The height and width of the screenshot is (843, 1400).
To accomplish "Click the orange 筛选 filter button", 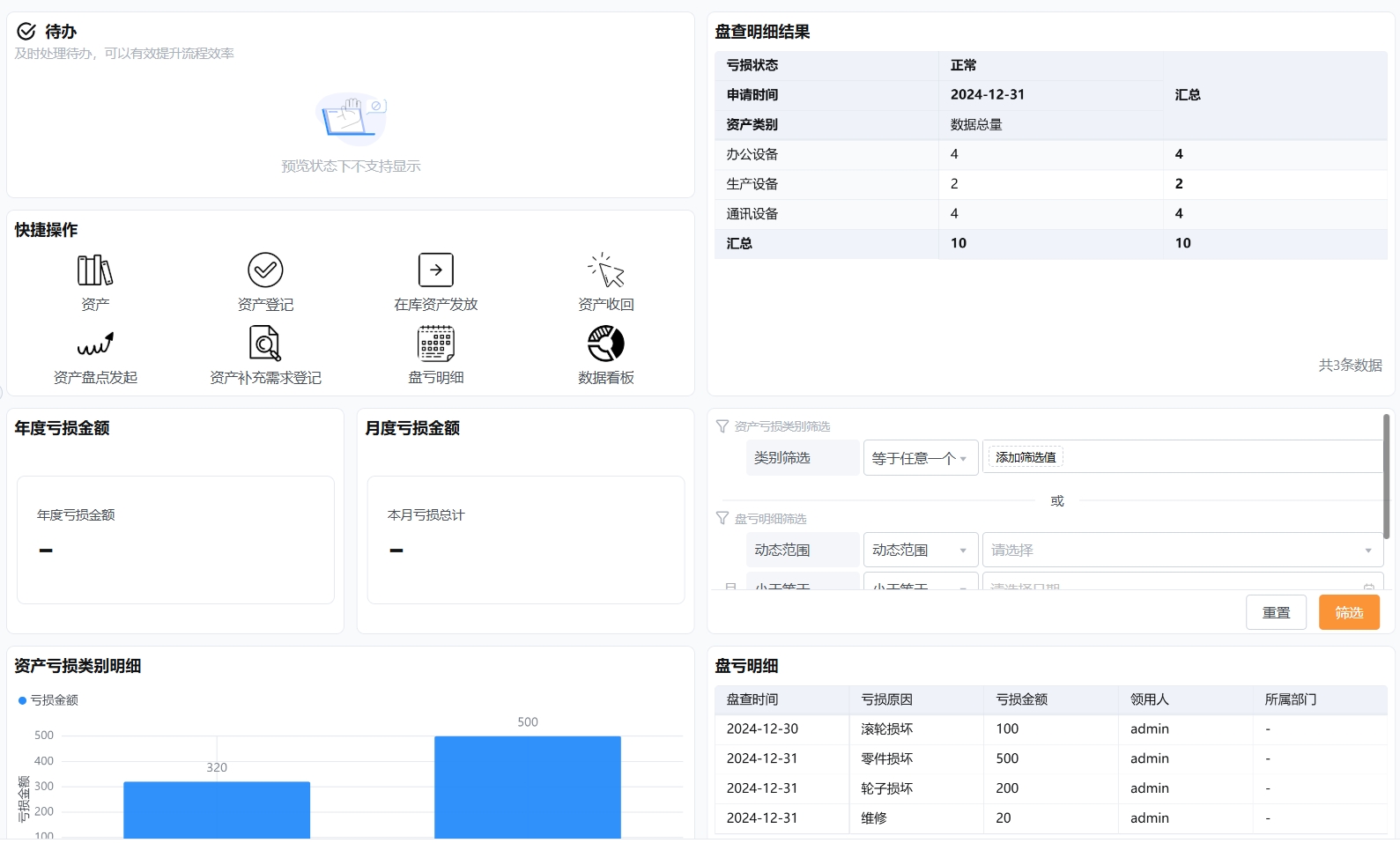I will (x=1348, y=612).
